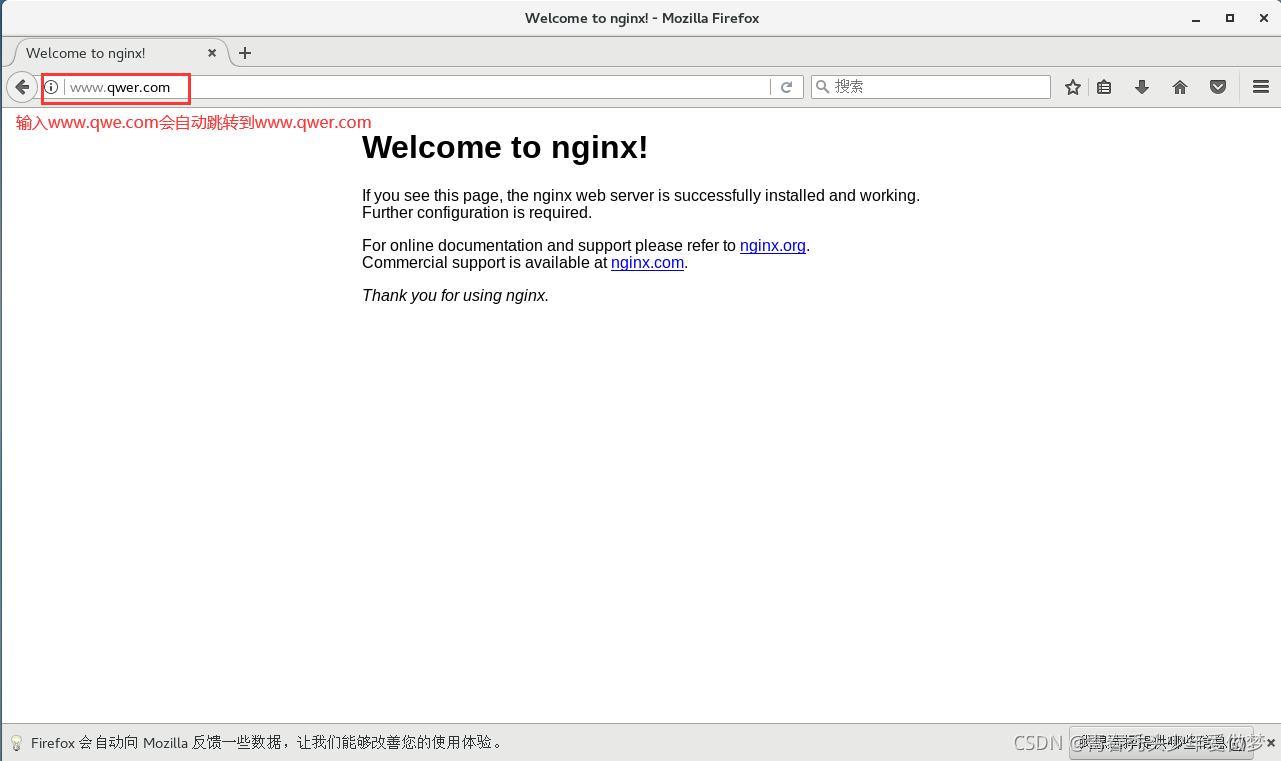Bookmark this page with the star icon
Image resolution: width=1281 pixels, height=761 pixels.
click(1073, 87)
